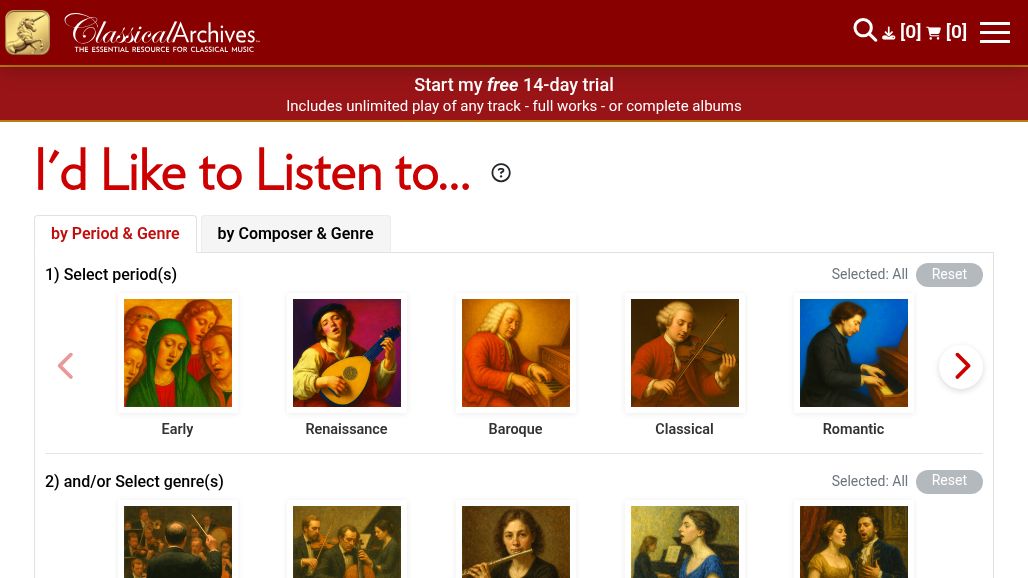1028x578 pixels.
Task: Choose the Baroque period thumbnail
Action: (x=516, y=353)
